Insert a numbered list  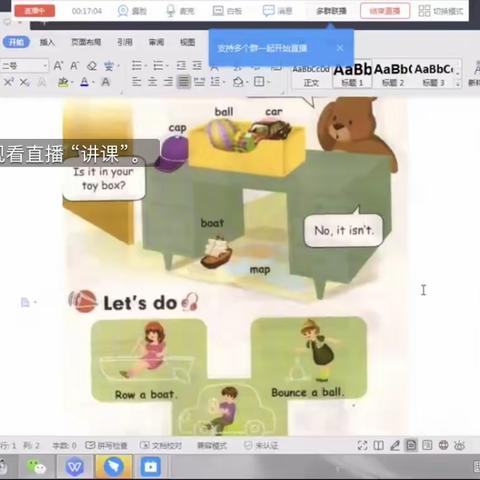(x=158, y=66)
